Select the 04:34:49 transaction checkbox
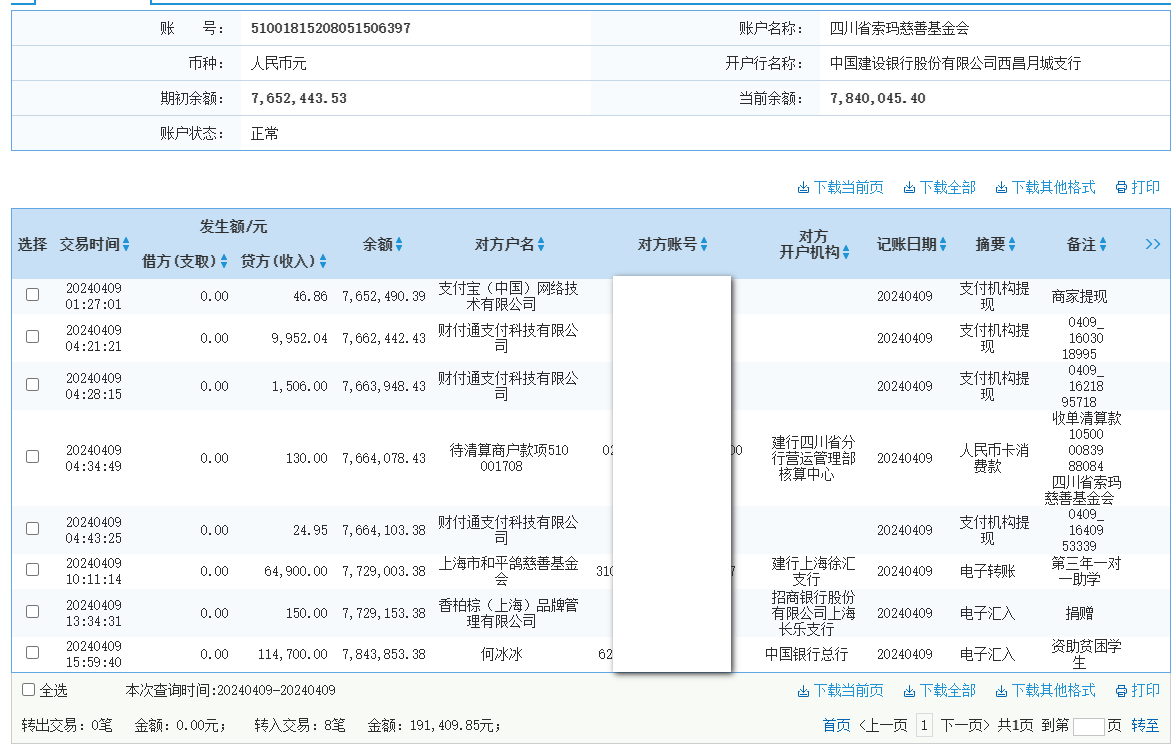Screen dimensions: 1175x745 pos(32,456)
